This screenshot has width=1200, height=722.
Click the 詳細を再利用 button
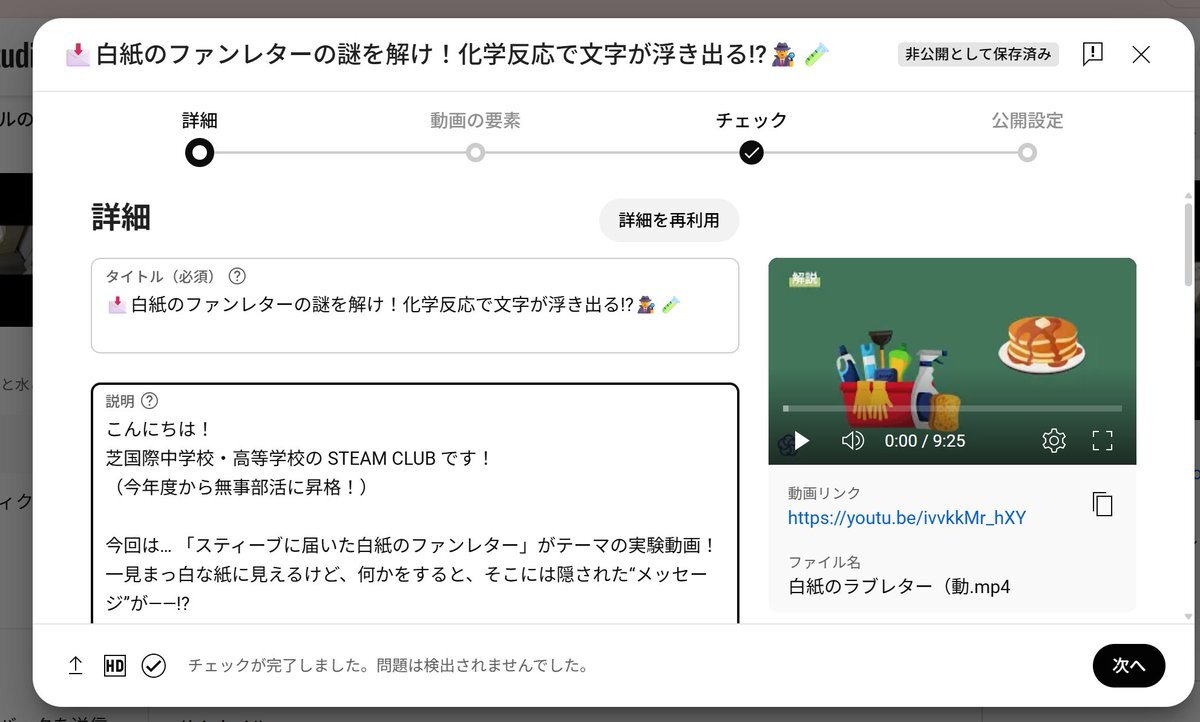(x=669, y=220)
